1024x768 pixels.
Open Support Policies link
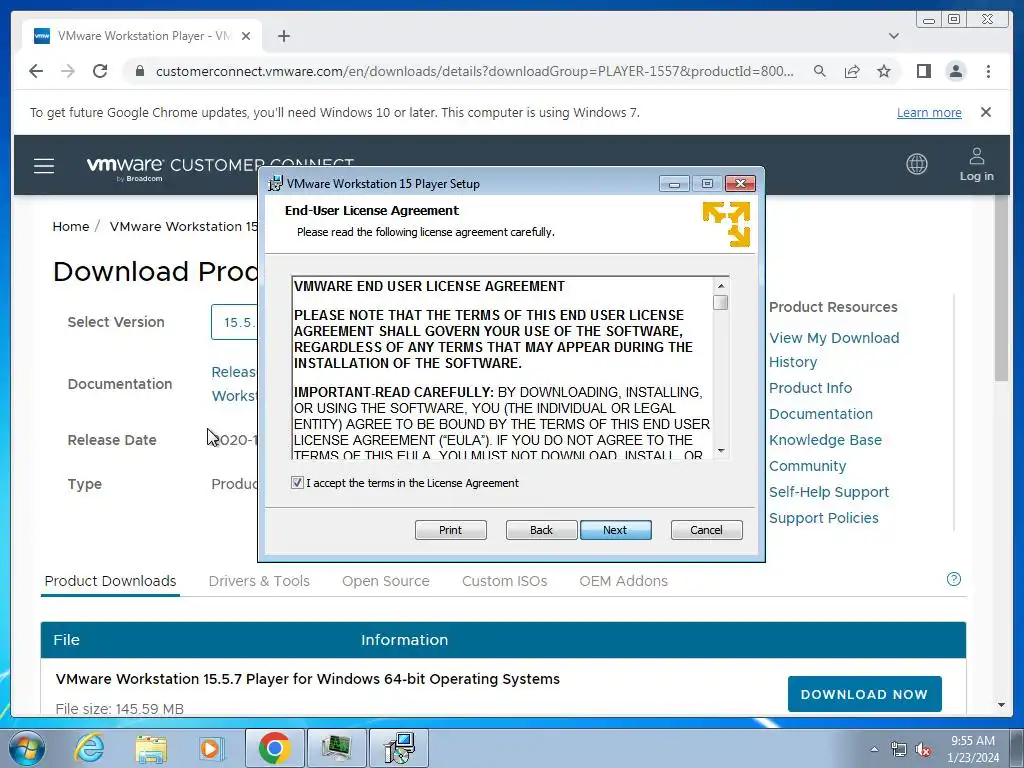click(x=824, y=518)
